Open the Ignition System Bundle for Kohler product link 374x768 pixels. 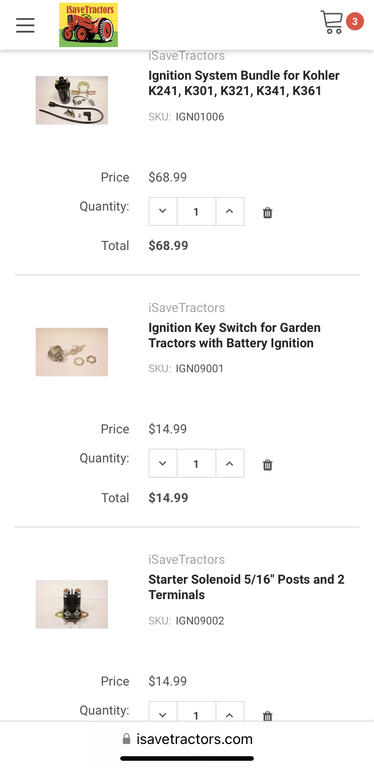click(x=244, y=83)
